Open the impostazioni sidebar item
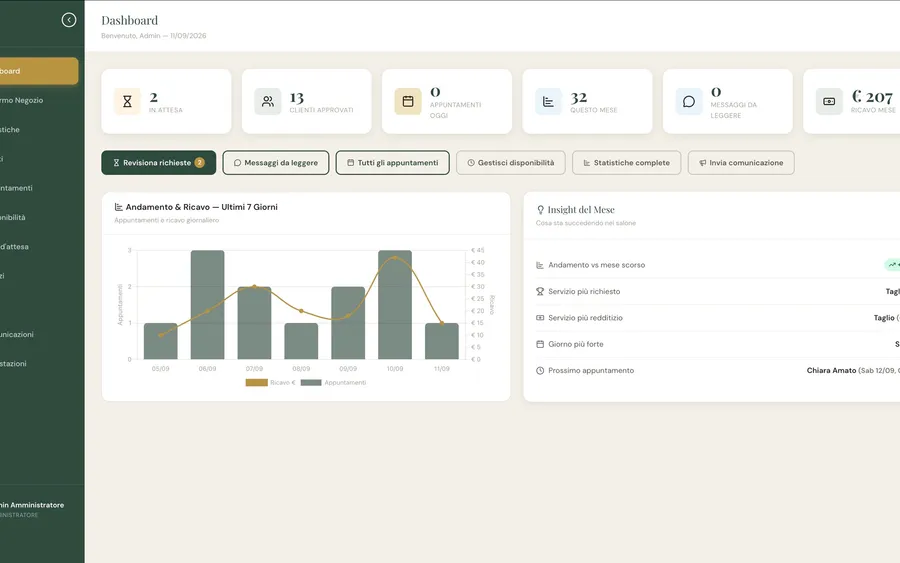Viewport: 900px width, 563px height. [39, 364]
